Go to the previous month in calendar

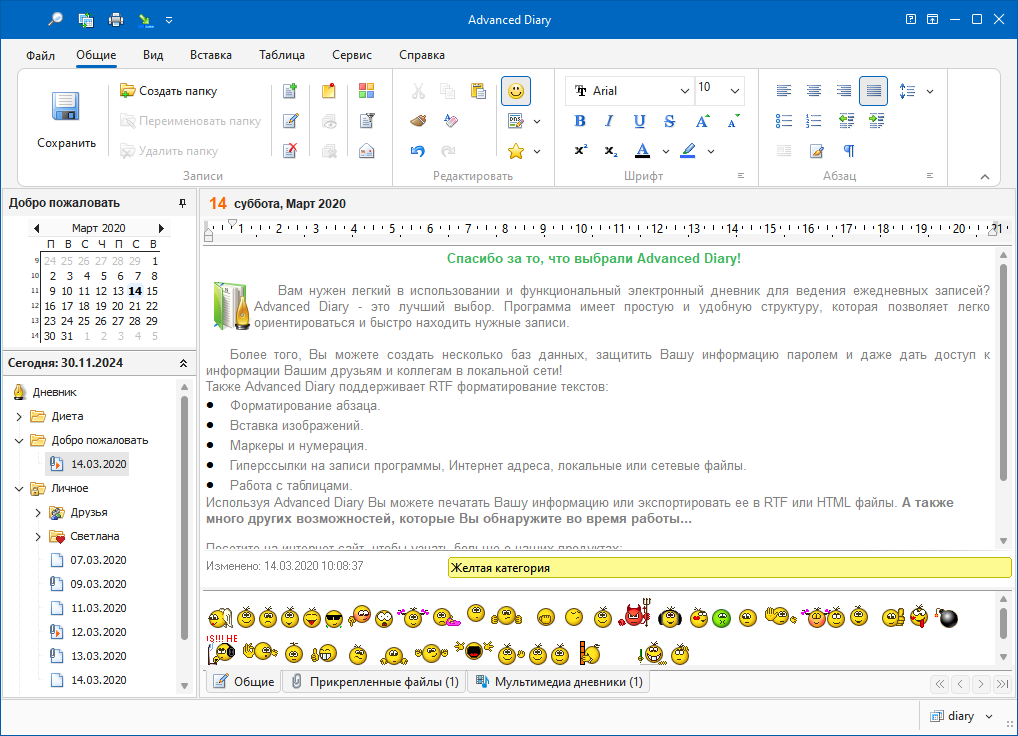click(x=36, y=228)
